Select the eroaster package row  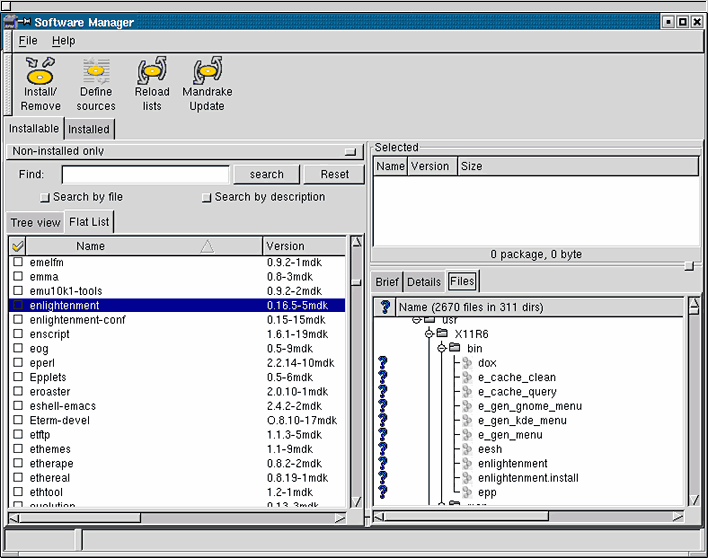(x=177, y=391)
